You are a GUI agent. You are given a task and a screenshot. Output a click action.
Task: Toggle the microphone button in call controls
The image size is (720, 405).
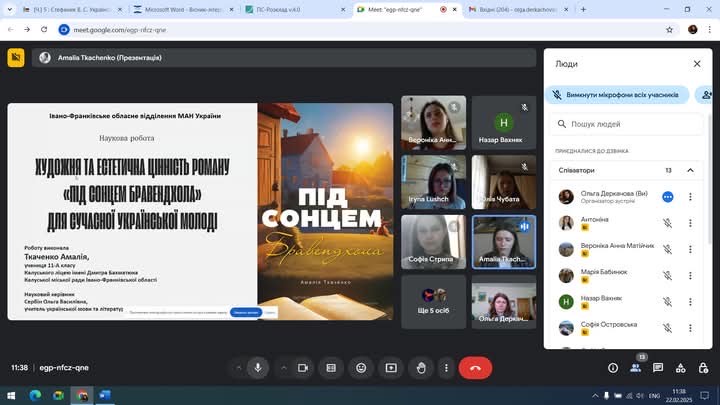pyautogui.click(x=258, y=367)
